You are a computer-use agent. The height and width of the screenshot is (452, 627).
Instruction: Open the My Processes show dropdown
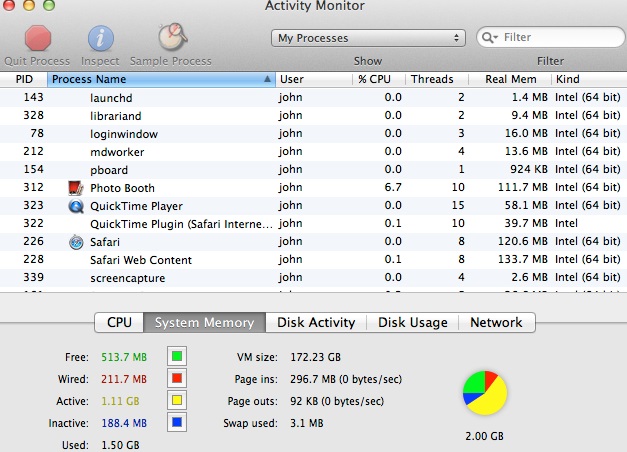coord(368,38)
